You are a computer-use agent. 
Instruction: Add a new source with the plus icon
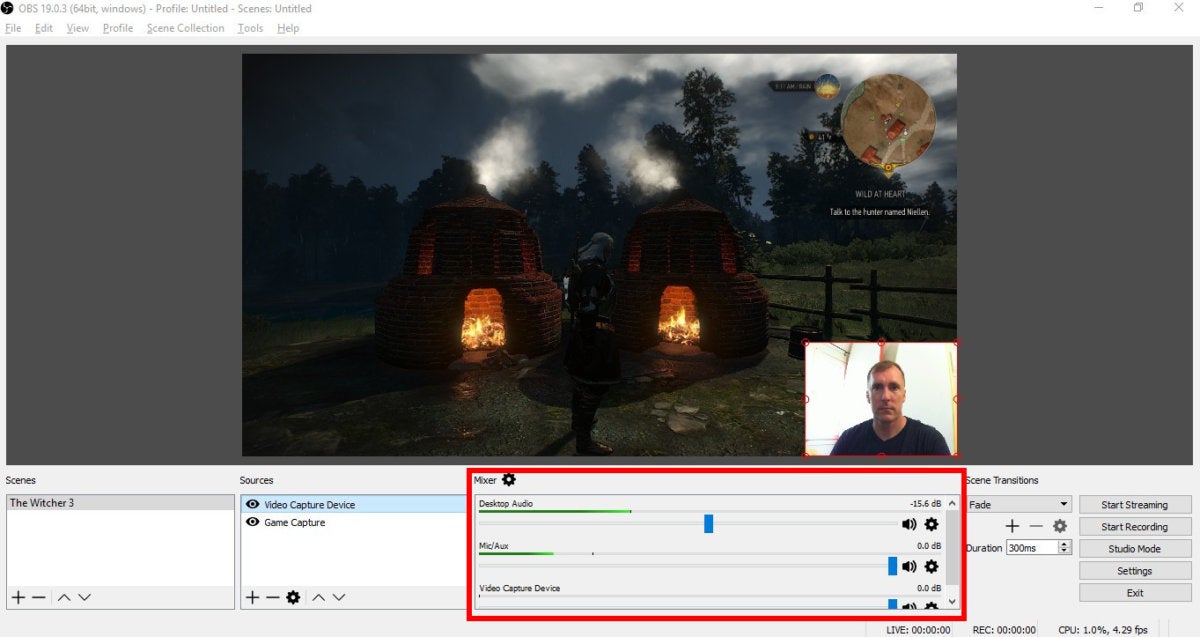(x=252, y=597)
